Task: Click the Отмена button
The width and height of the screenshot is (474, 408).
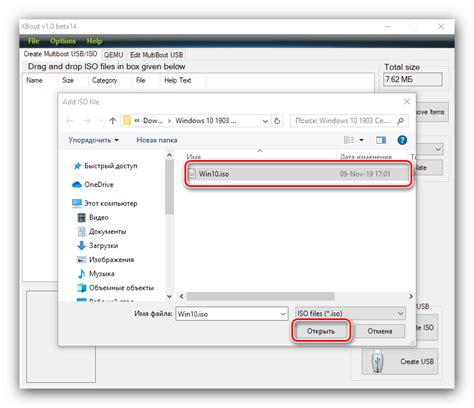Action: 379,331
